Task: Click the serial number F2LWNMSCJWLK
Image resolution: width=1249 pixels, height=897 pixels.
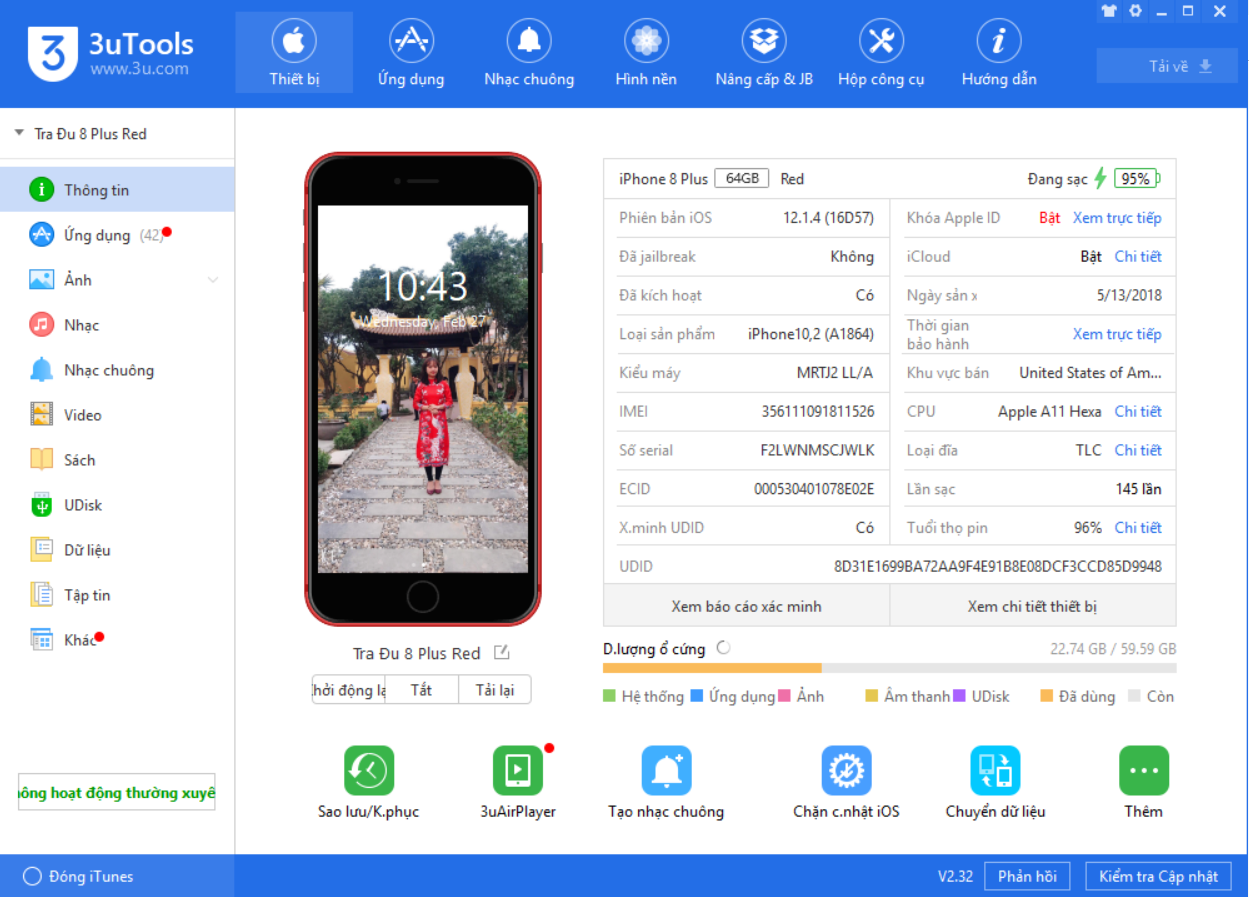Action: coord(817,451)
